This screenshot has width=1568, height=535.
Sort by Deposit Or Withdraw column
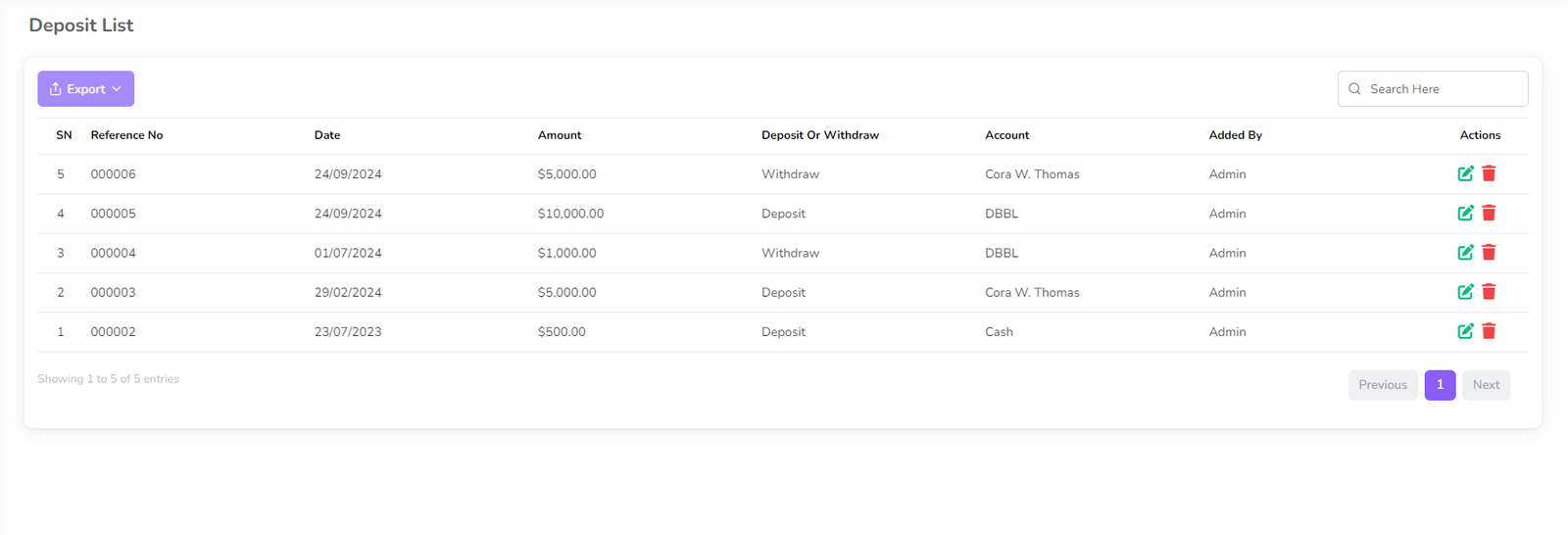click(x=819, y=135)
